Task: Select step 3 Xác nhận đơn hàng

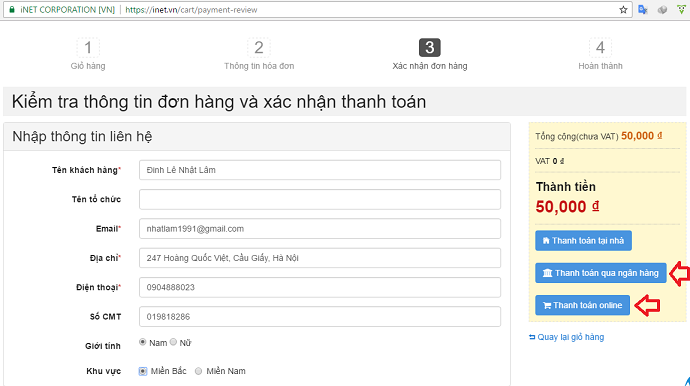Action: click(429, 54)
